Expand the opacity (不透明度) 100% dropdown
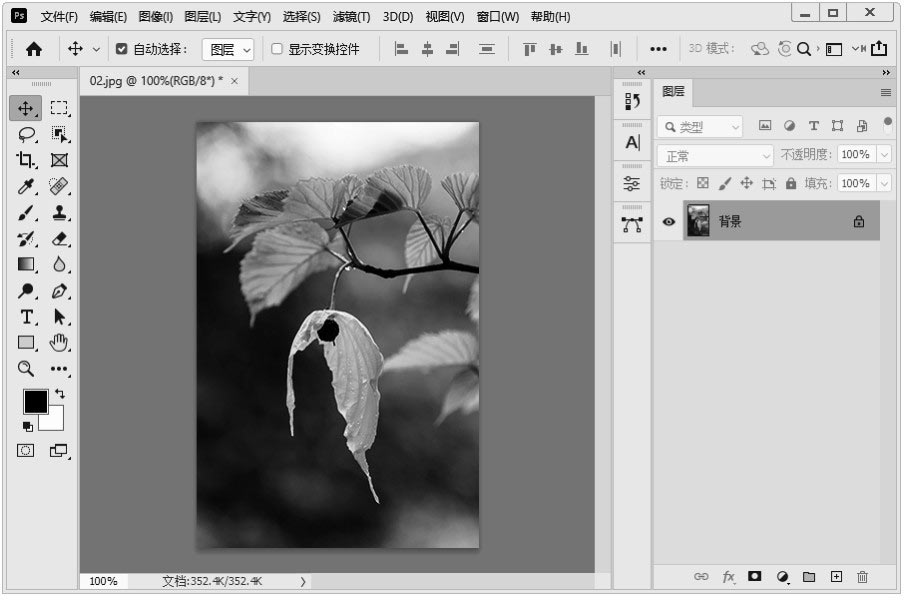The image size is (904, 600). (884, 155)
